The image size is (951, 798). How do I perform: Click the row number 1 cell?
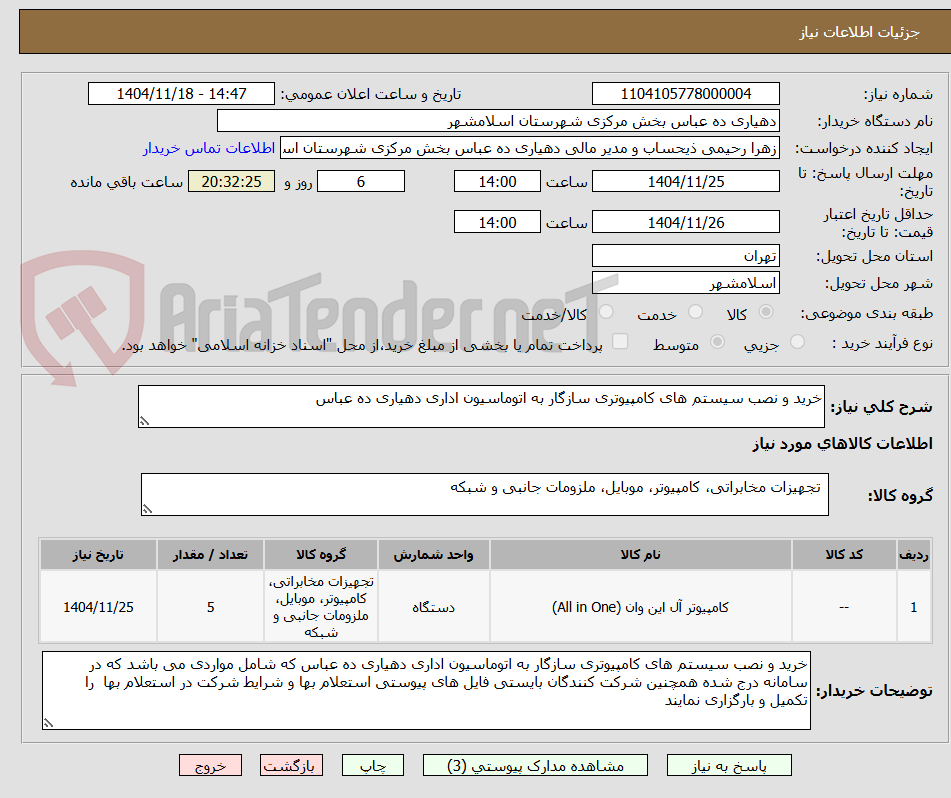(x=914, y=607)
